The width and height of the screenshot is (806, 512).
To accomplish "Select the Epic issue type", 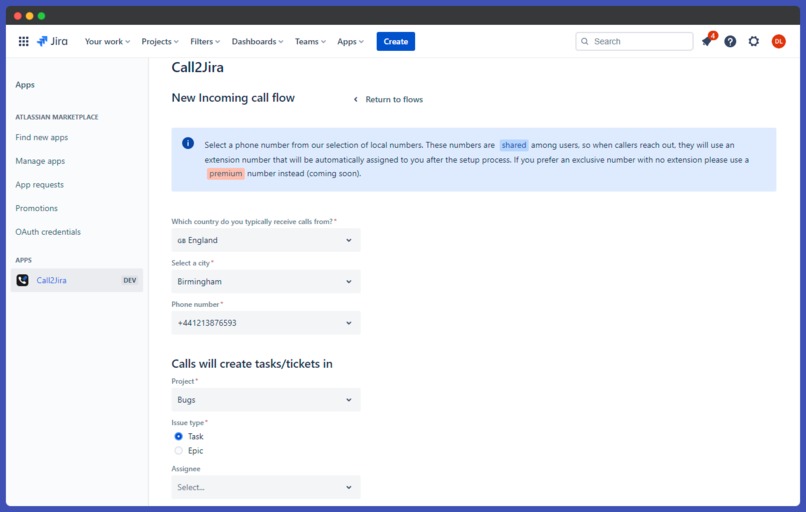I will click(178, 451).
